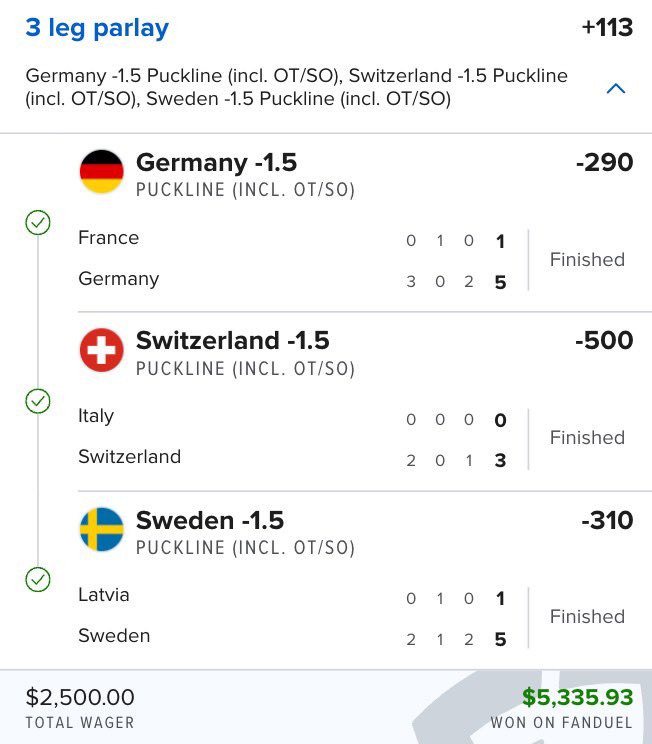This screenshot has width=652, height=744.
Task: Click the -290 Germany odds
Action: [604, 163]
